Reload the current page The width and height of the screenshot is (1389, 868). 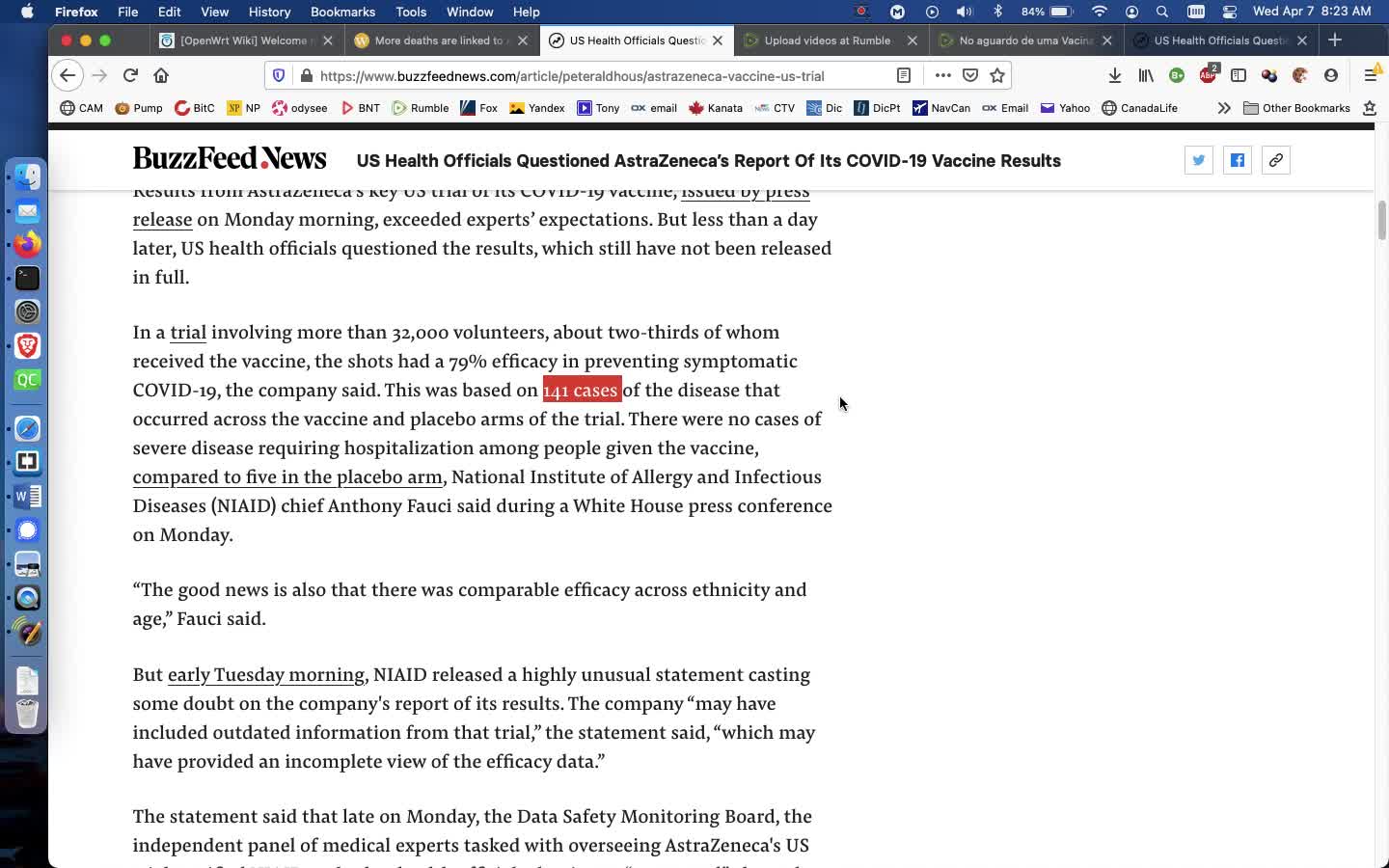130,75
